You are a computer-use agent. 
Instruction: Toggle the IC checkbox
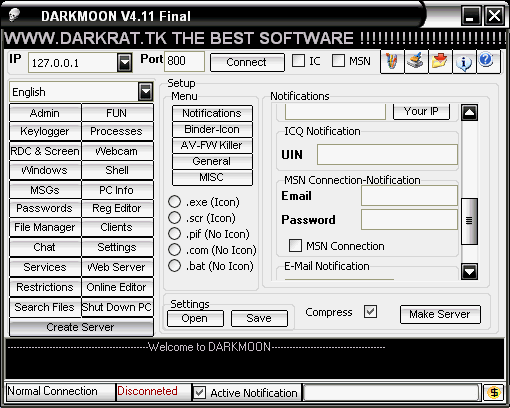click(298, 61)
